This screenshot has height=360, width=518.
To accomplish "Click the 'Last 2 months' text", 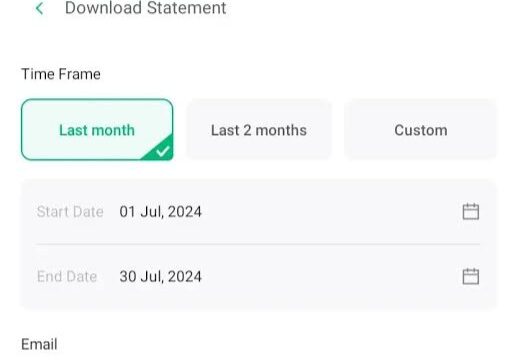I will pyautogui.click(x=259, y=130).
